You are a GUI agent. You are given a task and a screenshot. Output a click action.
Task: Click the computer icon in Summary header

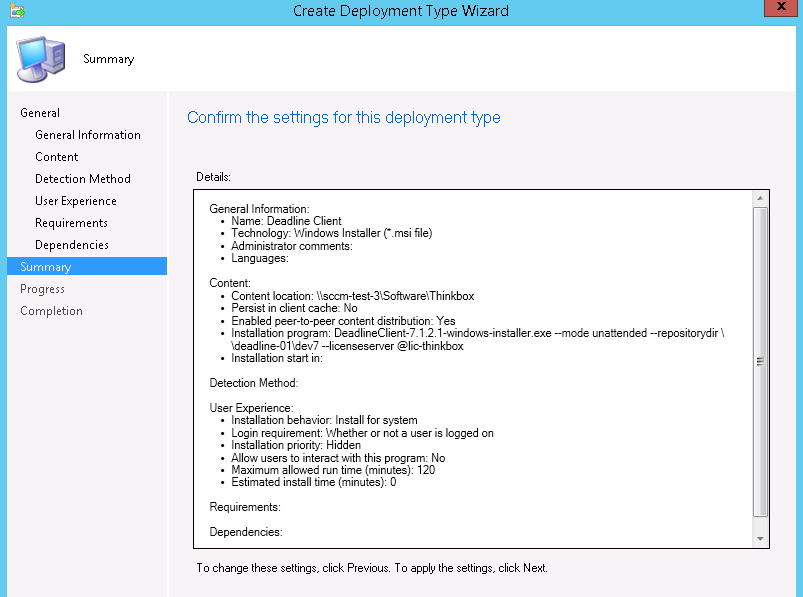tap(41, 58)
